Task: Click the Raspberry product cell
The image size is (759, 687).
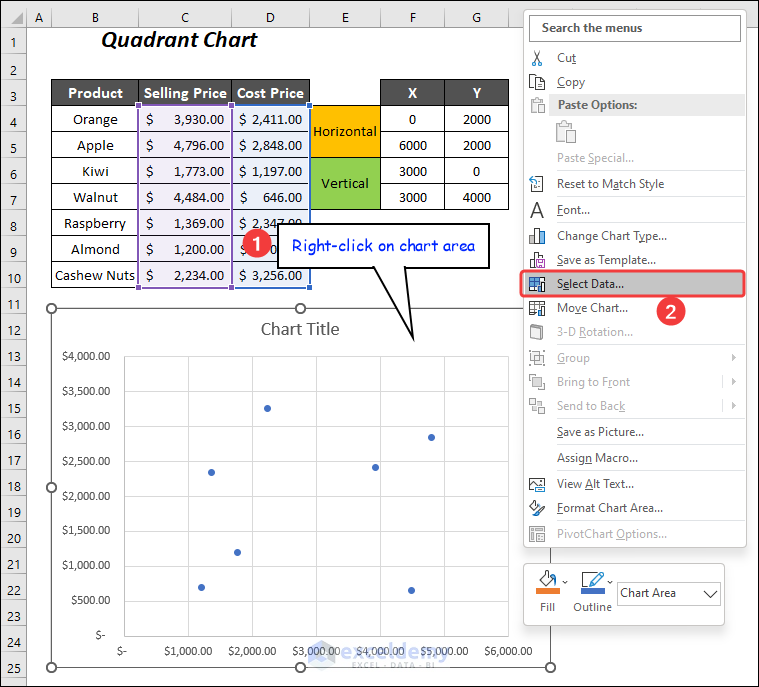Action: [95, 223]
